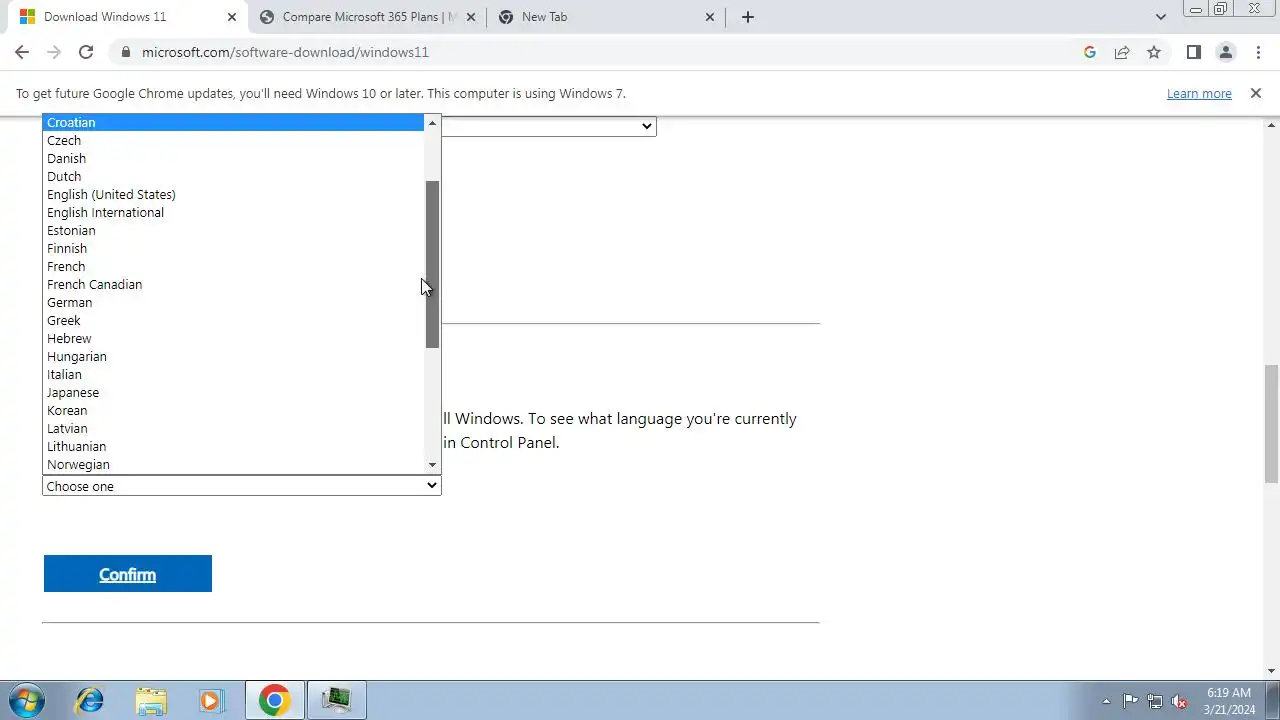Viewport: 1280px width, 720px height.
Task: Switch to the Compare Microsoft 365 Plans tab
Action: [368, 17]
